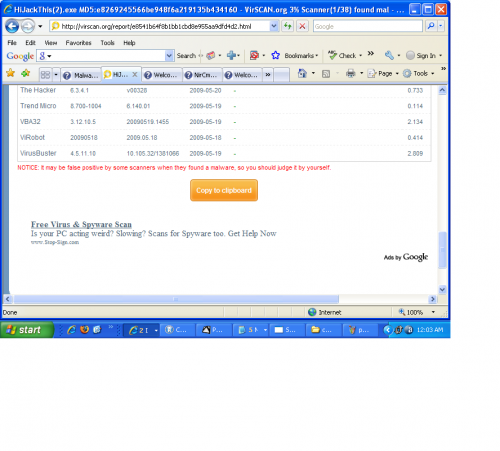Image resolution: width=500 pixels, height=451 pixels.
Task: Expand the address bar URL history dropdown
Action: click(x=274, y=26)
